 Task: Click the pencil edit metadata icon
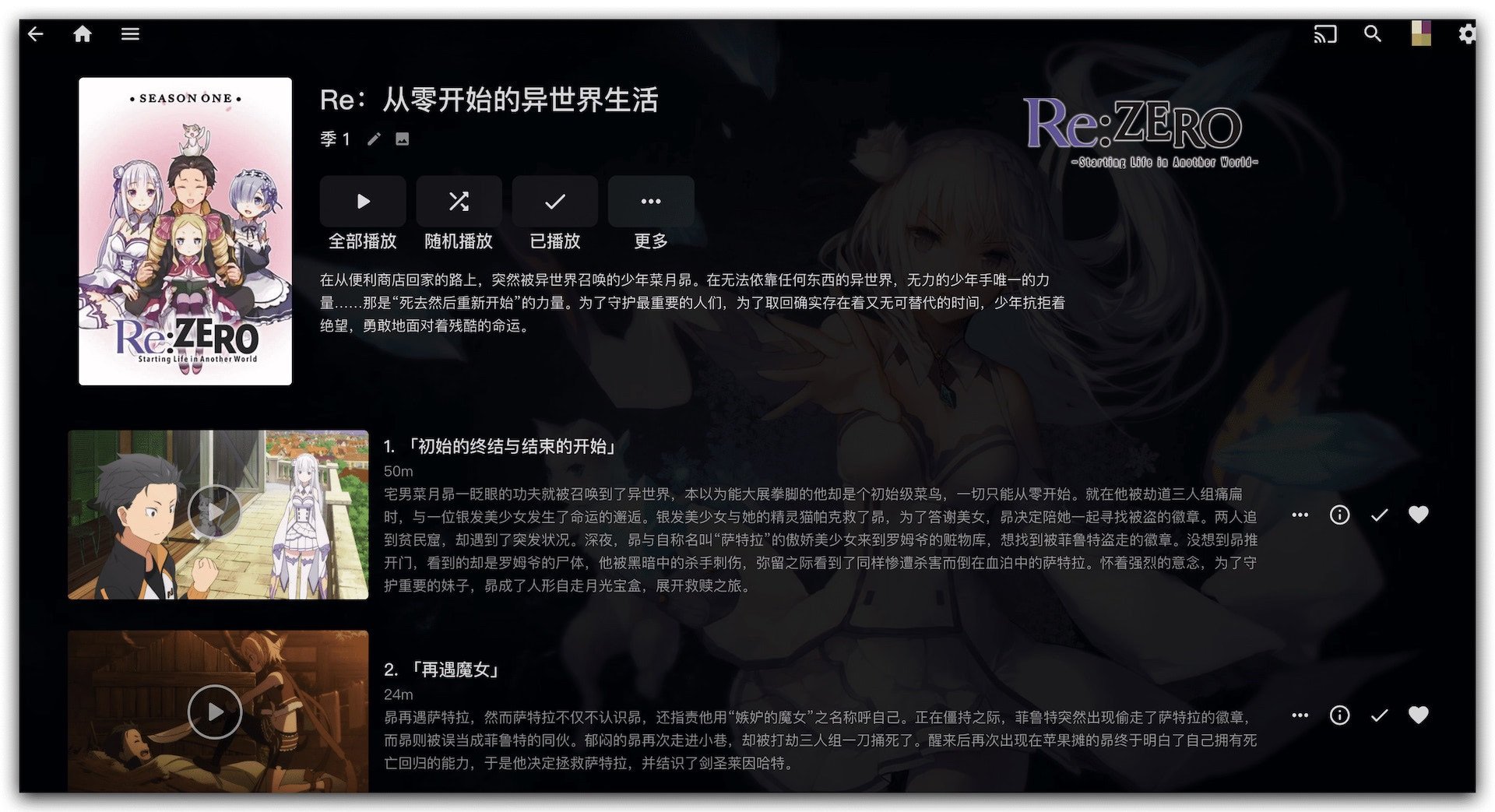375,139
